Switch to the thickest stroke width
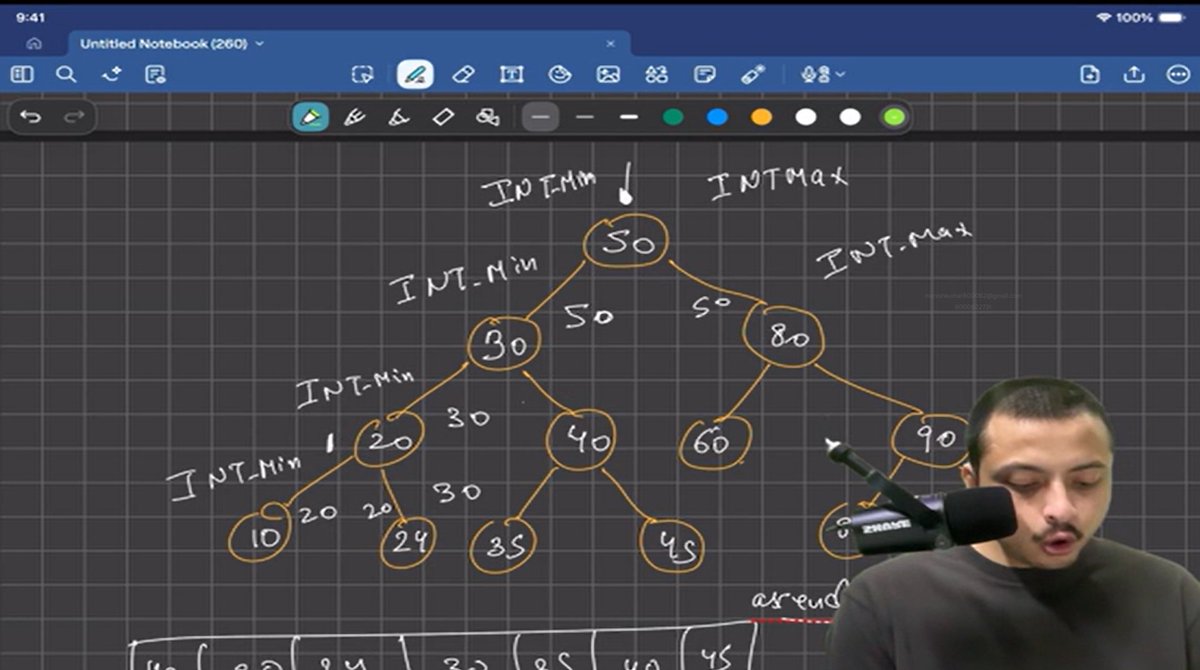Viewport: 1200px width, 670px height. pyautogui.click(x=631, y=117)
